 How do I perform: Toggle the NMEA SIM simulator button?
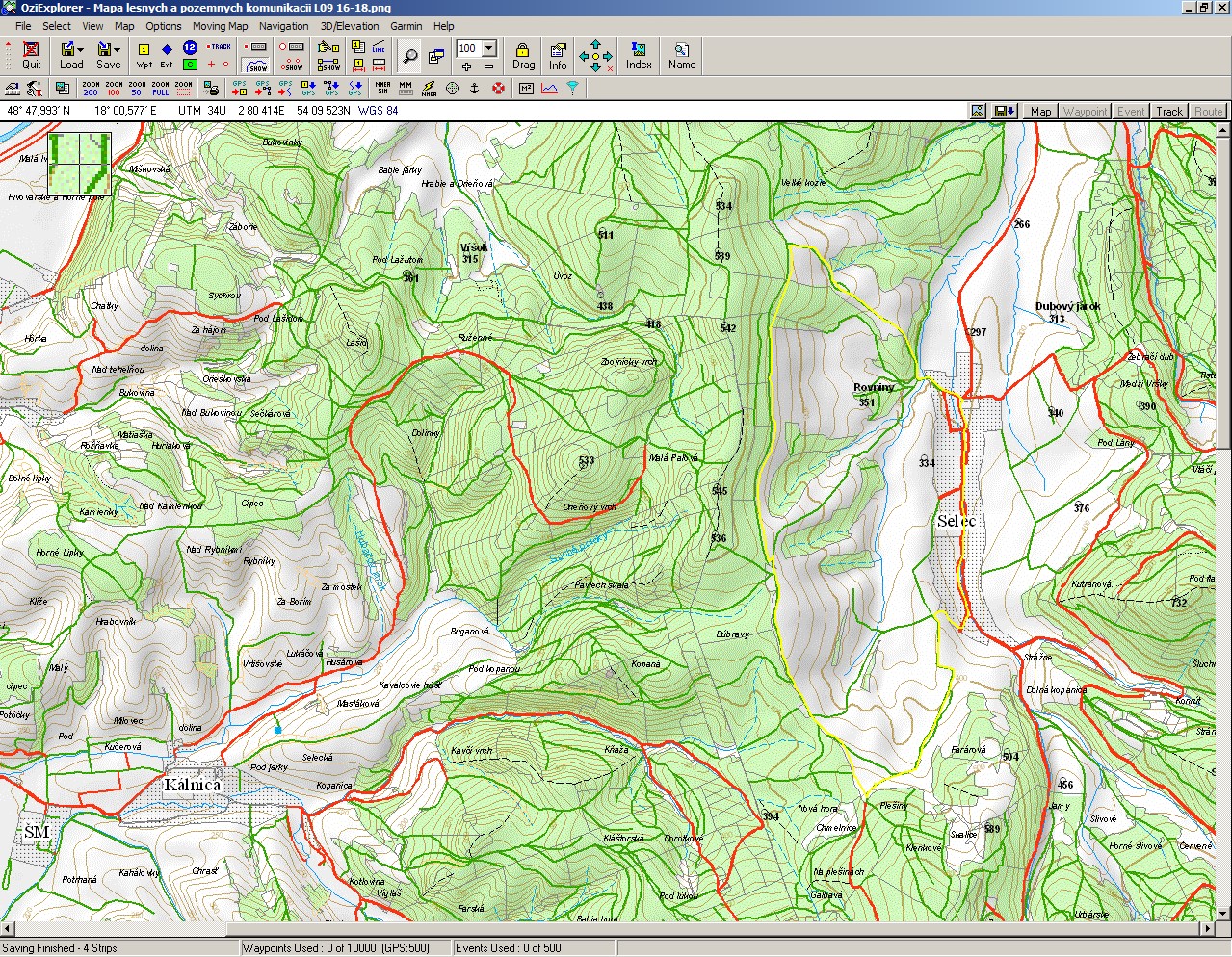pos(382,89)
